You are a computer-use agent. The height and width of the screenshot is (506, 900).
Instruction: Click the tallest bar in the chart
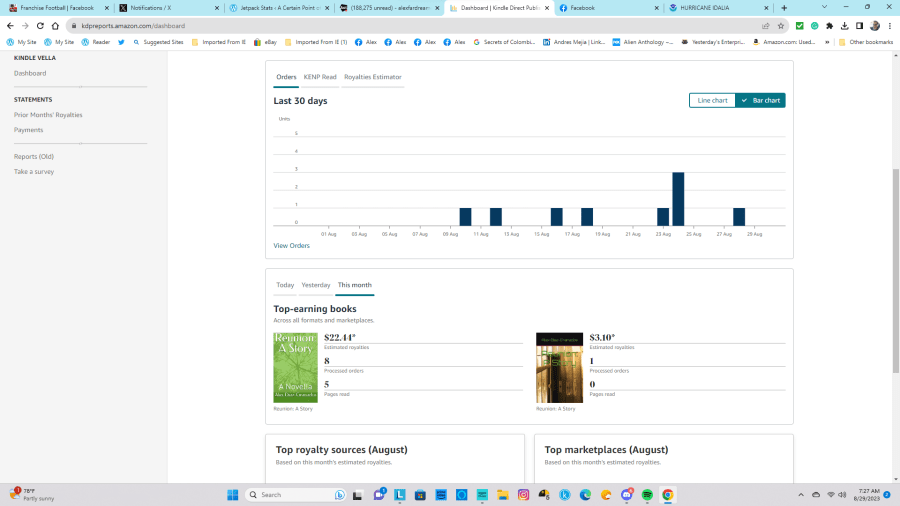(x=678, y=199)
